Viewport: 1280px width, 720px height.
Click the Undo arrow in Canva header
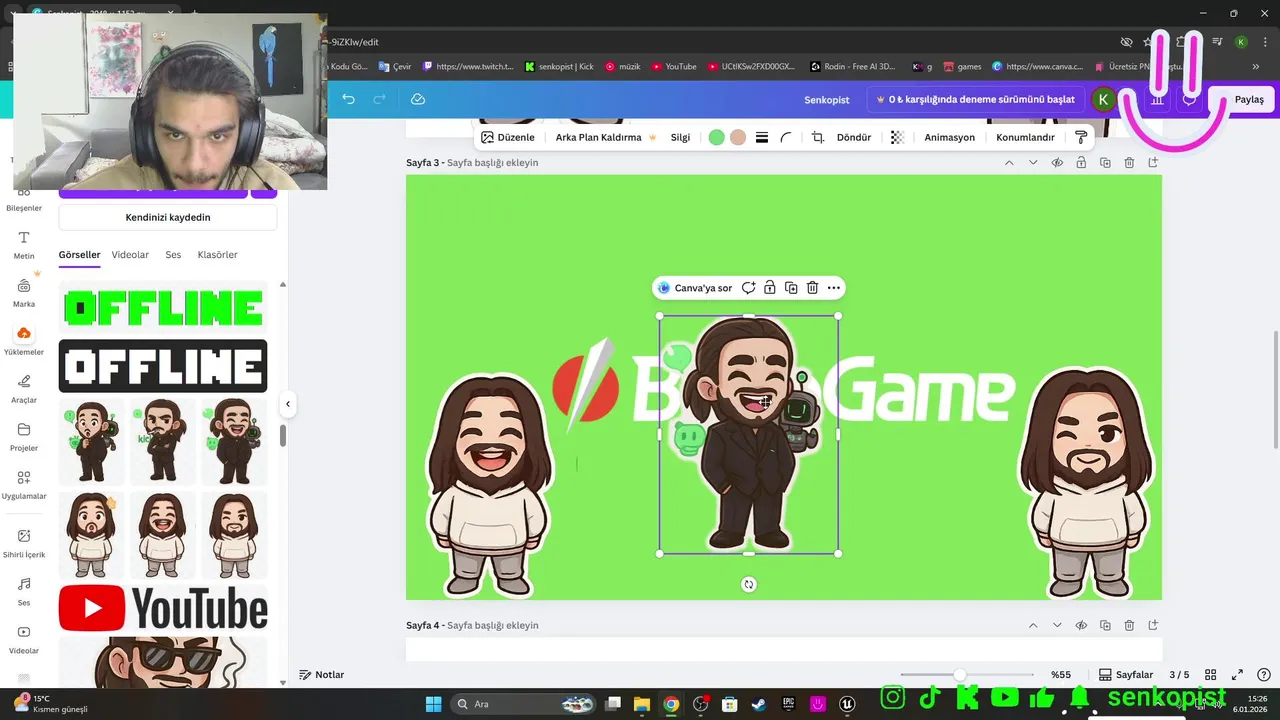348,99
